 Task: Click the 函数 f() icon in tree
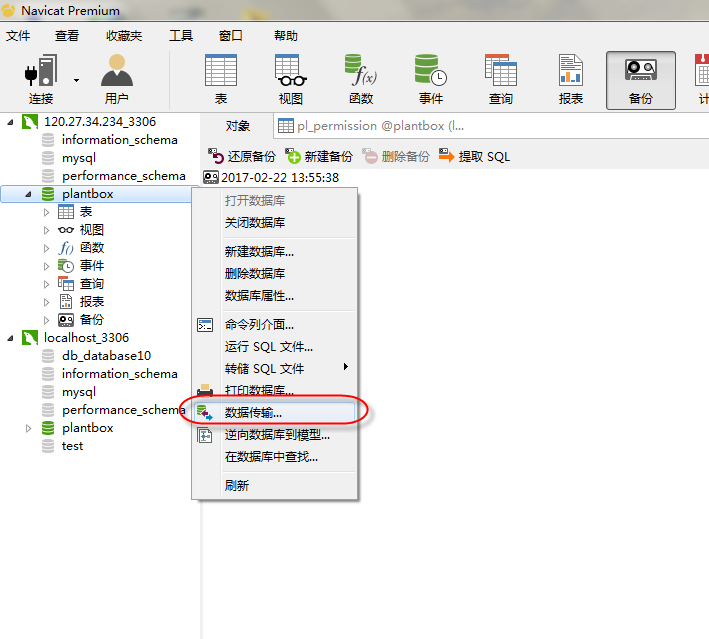pos(66,248)
